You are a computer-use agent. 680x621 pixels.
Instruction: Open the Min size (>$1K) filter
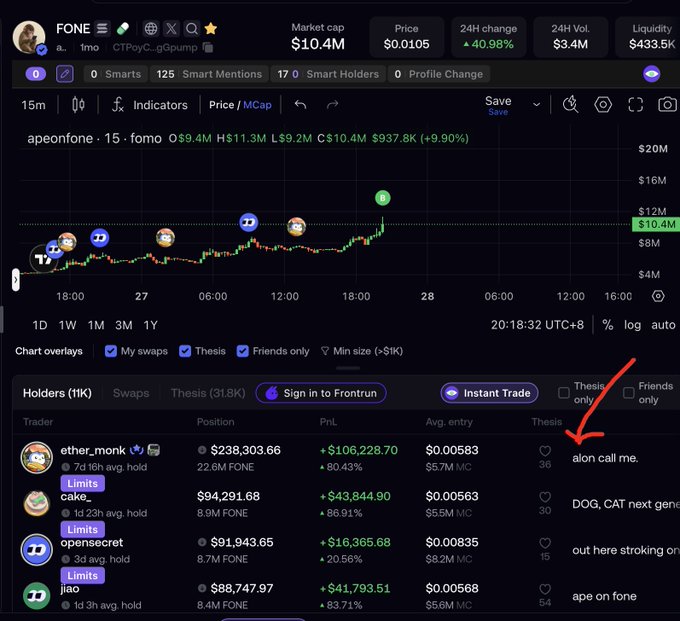361,351
